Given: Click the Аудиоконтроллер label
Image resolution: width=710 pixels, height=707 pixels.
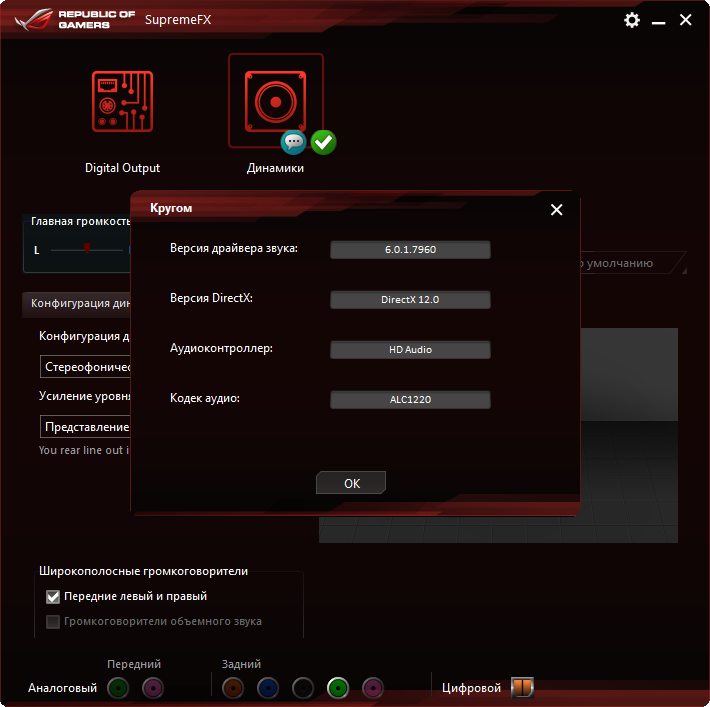Looking at the screenshot, I should [x=221, y=348].
